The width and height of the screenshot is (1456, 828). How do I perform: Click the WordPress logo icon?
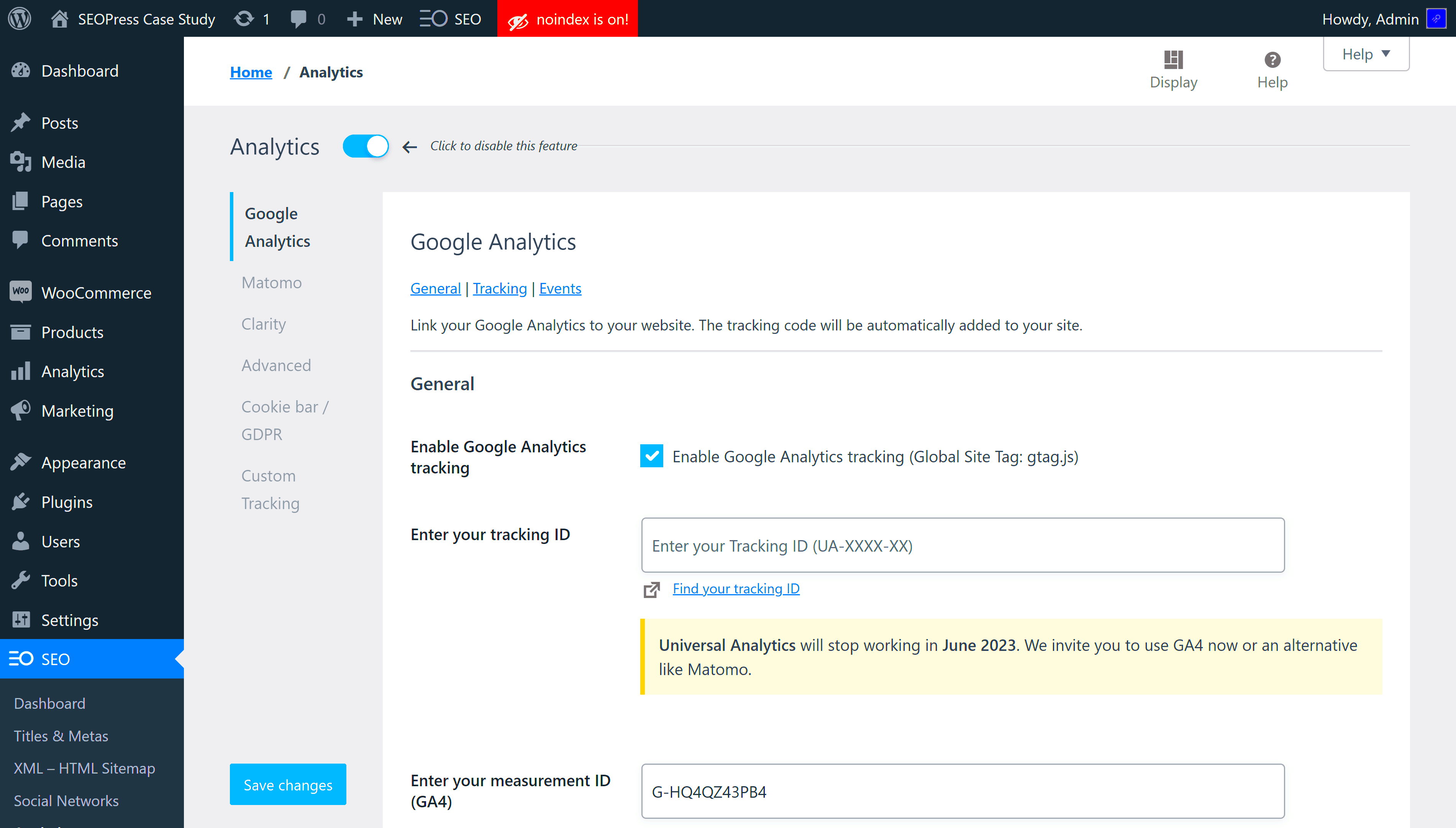20,19
